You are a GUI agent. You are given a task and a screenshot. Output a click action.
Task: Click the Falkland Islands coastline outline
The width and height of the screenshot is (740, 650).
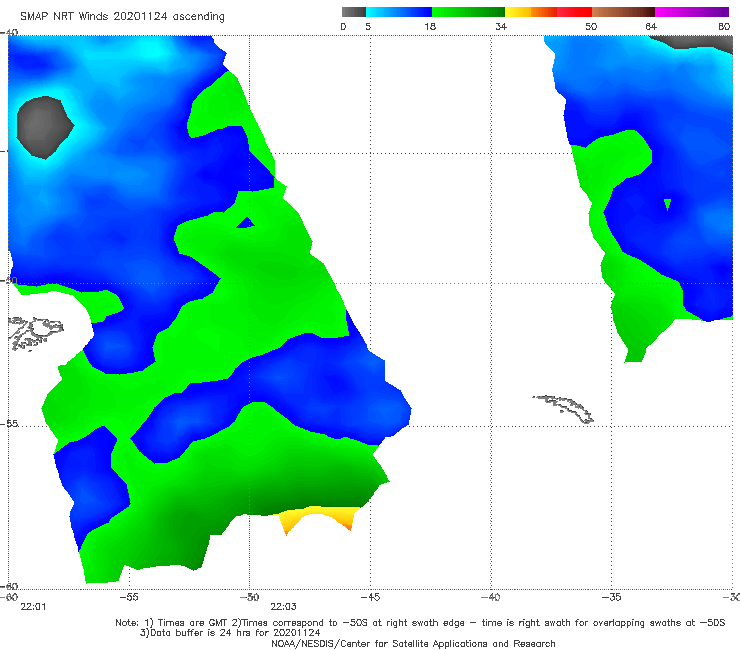pyautogui.click(x=35, y=333)
